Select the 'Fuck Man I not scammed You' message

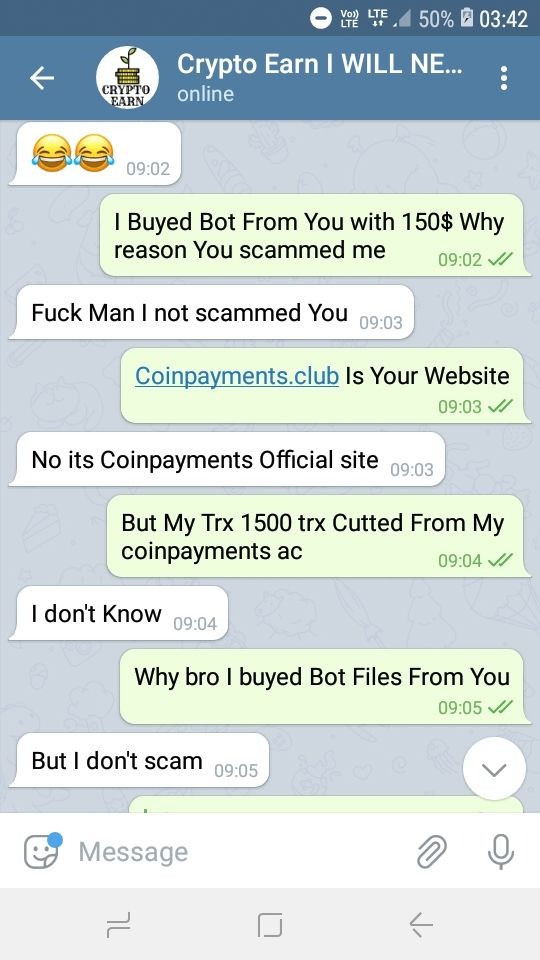pos(212,312)
